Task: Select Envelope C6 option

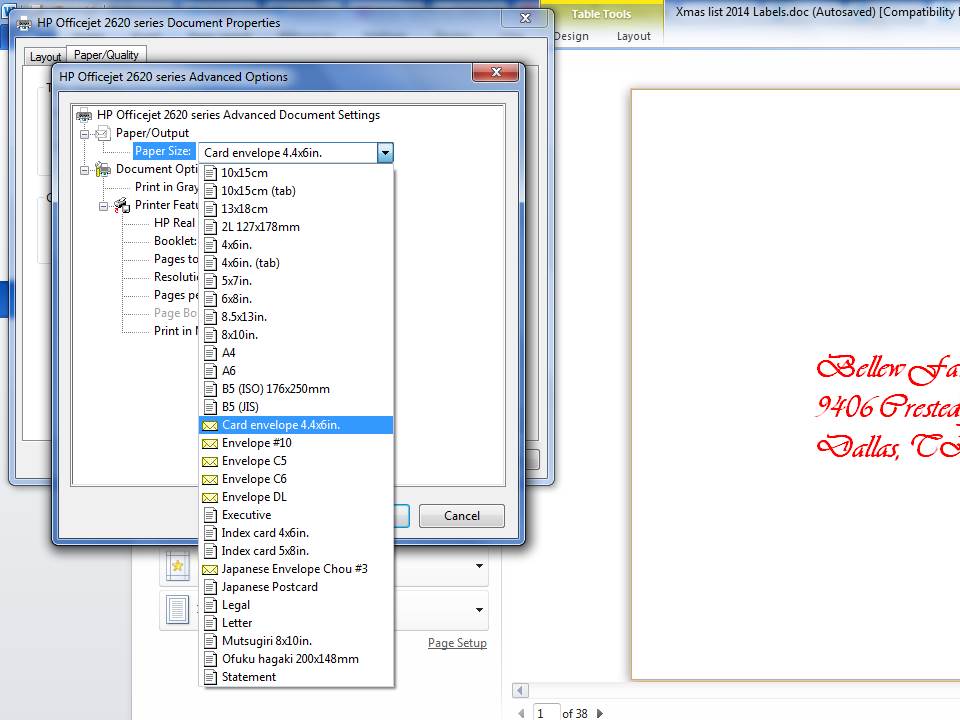Action: [296, 479]
